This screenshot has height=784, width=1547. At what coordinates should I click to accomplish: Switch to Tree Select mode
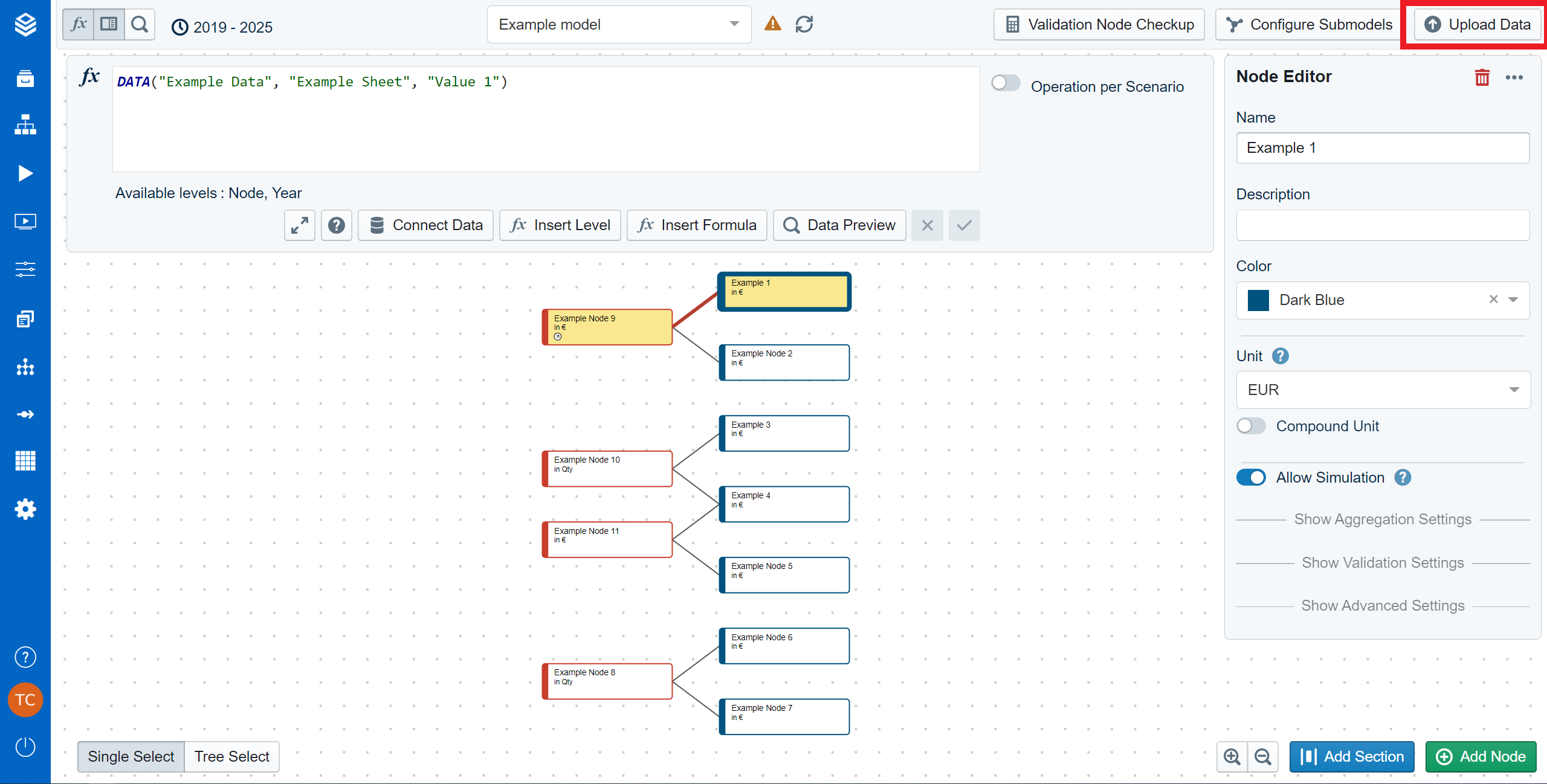(x=231, y=757)
